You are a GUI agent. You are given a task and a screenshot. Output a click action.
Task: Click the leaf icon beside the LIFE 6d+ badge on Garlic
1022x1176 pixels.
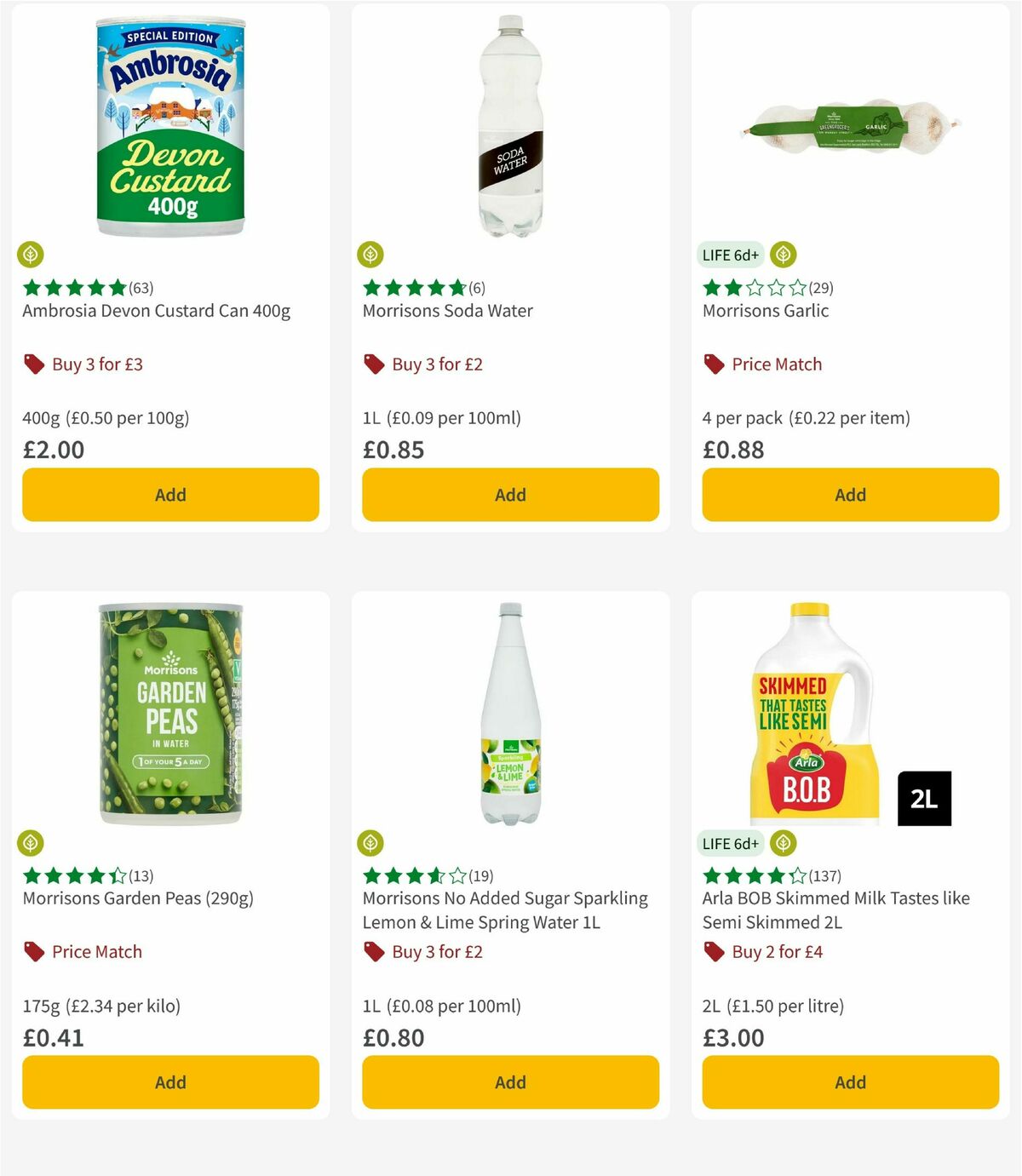(781, 254)
